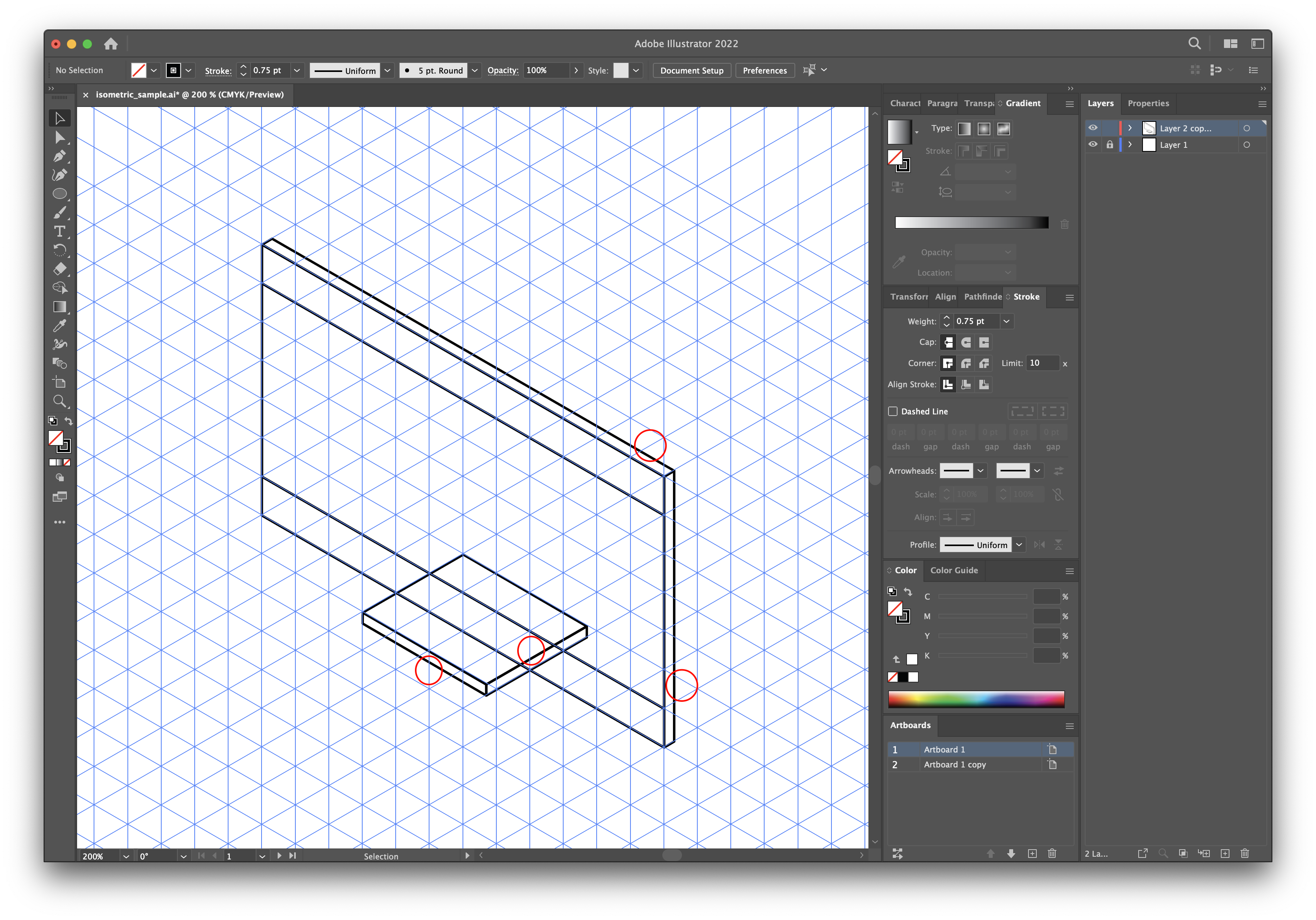Viewport: 1316px width, 920px height.
Task: Click the gradient slider bar
Action: [971, 223]
